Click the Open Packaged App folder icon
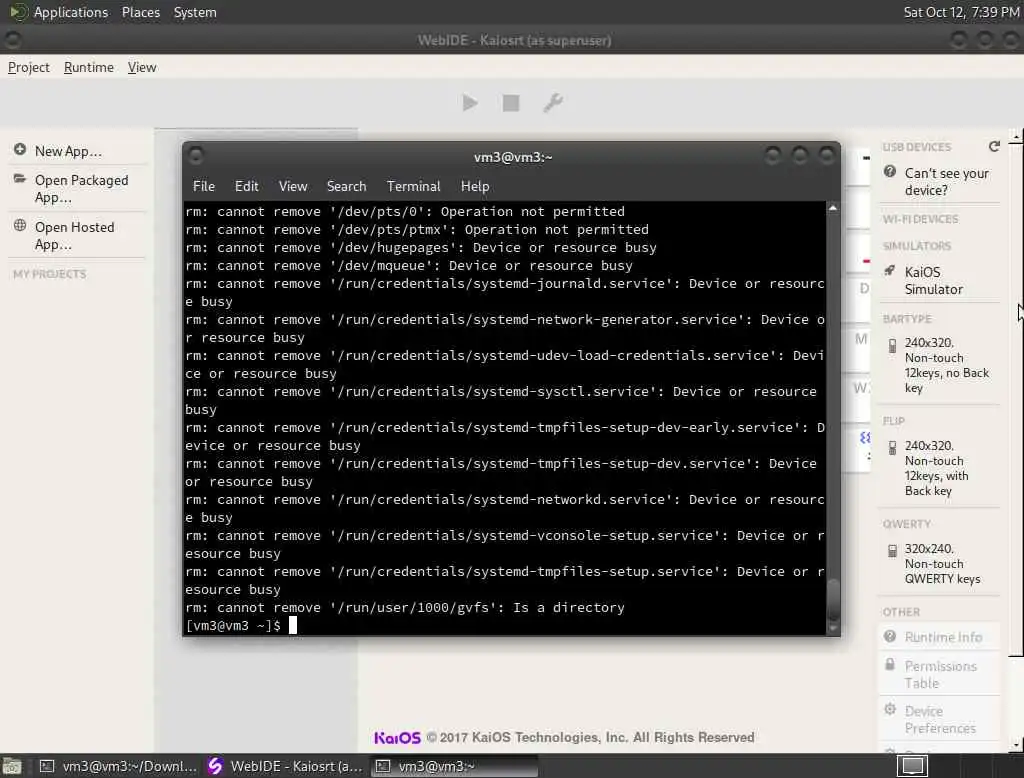The image size is (1024, 778). pyautogui.click(x=20, y=179)
